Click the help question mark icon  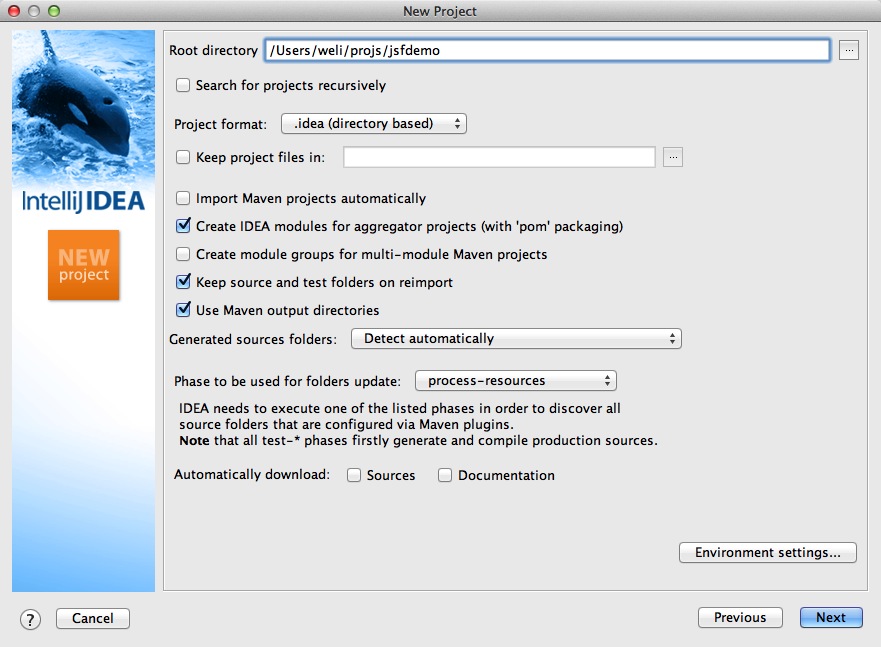tap(30, 618)
